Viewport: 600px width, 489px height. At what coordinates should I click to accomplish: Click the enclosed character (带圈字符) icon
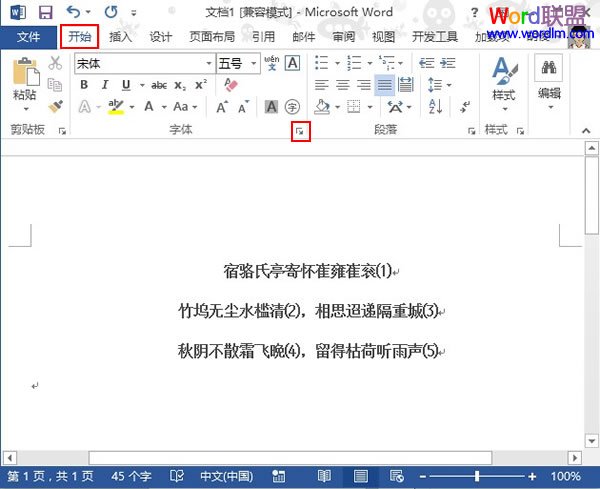(x=293, y=106)
